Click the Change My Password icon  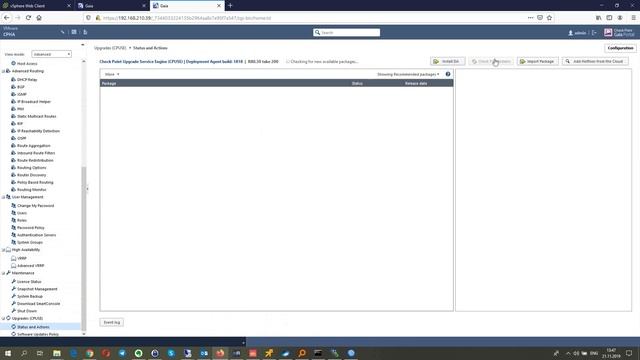(13, 205)
